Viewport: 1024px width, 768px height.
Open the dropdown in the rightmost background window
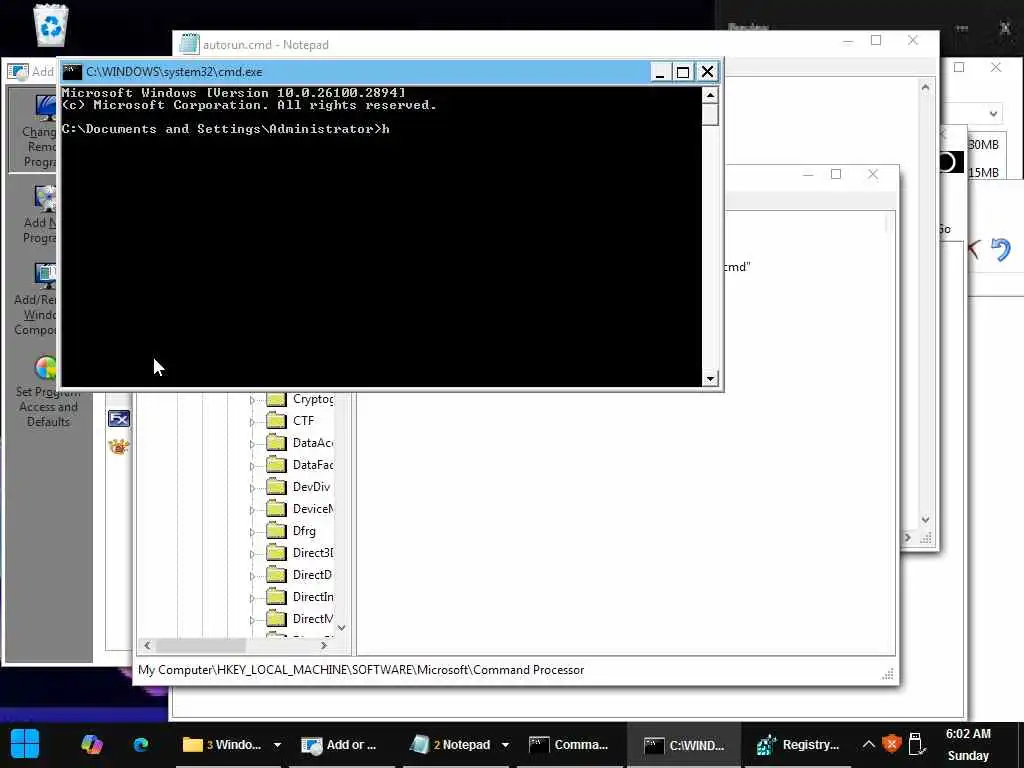pos(993,114)
